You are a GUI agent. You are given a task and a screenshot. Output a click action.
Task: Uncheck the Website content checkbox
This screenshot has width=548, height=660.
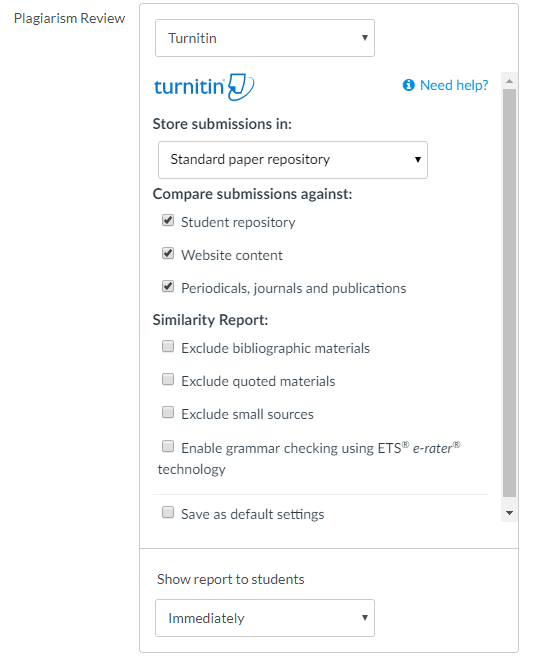168,253
